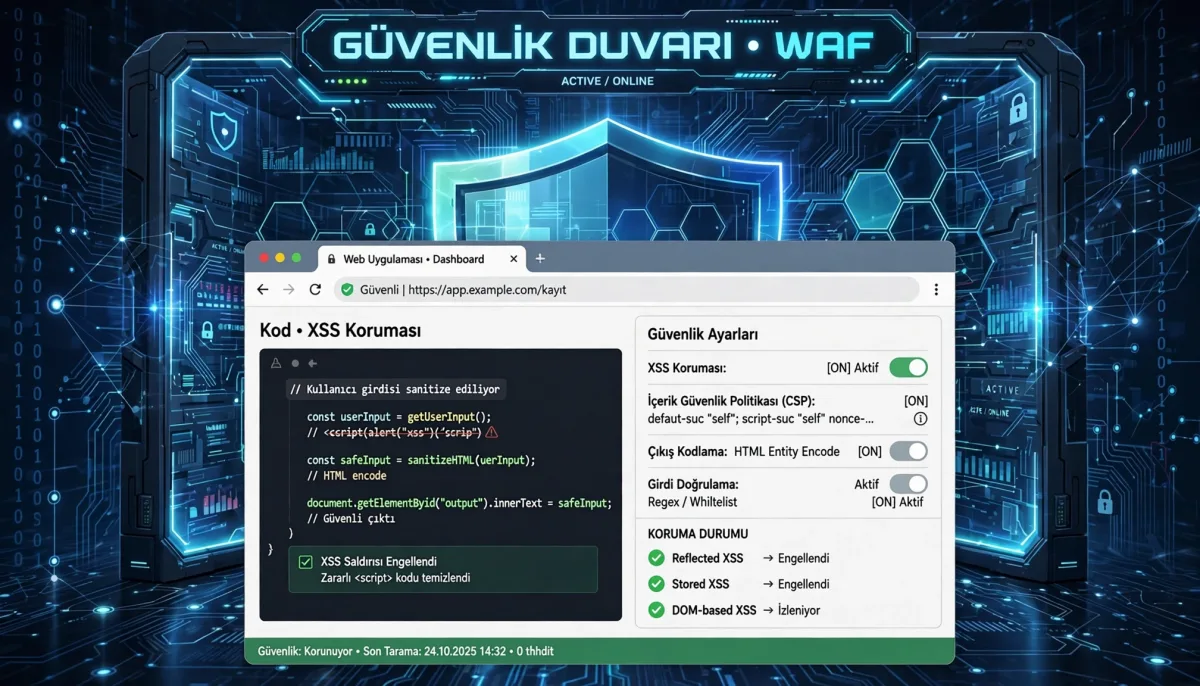
Task: Click the green check next to Stored XSS
Action: click(x=656, y=584)
